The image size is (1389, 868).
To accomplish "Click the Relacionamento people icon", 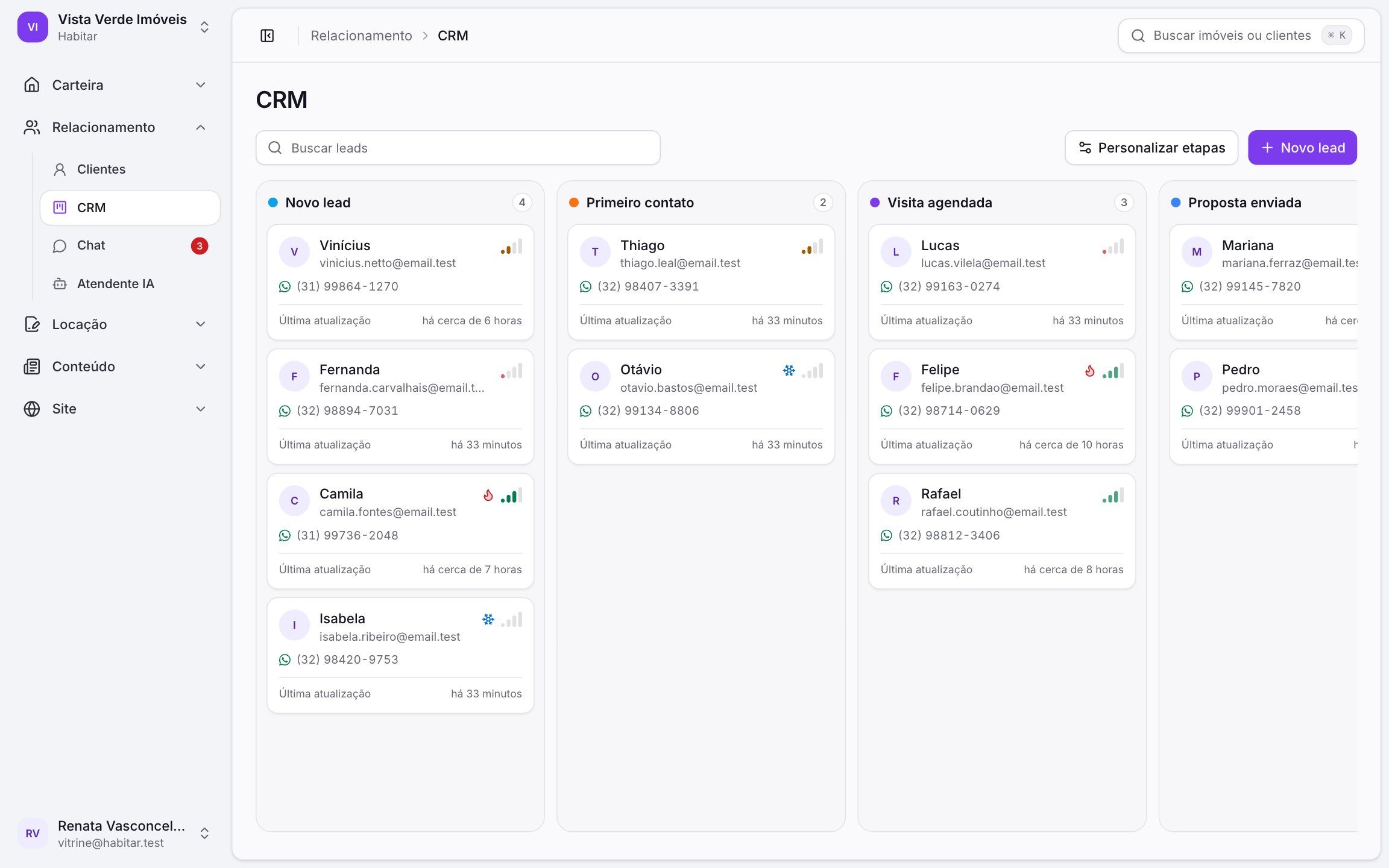I will [32, 127].
